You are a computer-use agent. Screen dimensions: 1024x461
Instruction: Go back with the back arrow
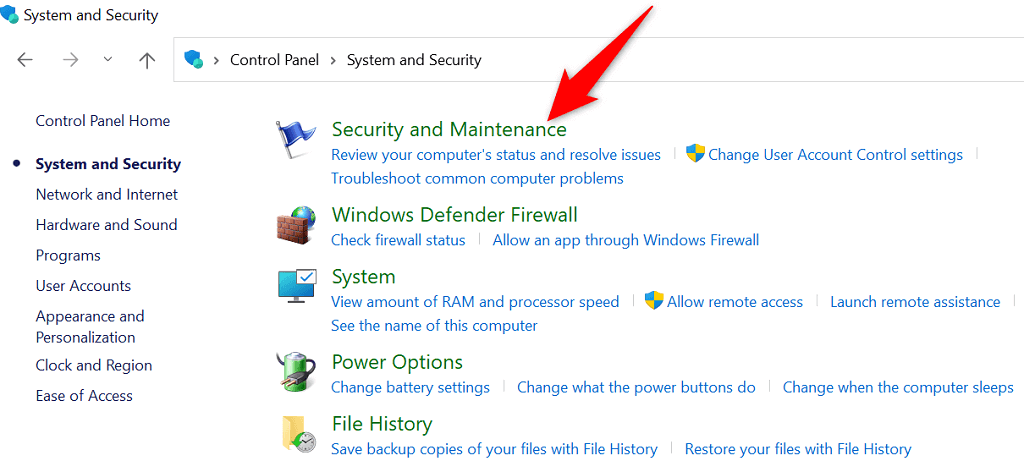[x=26, y=60]
